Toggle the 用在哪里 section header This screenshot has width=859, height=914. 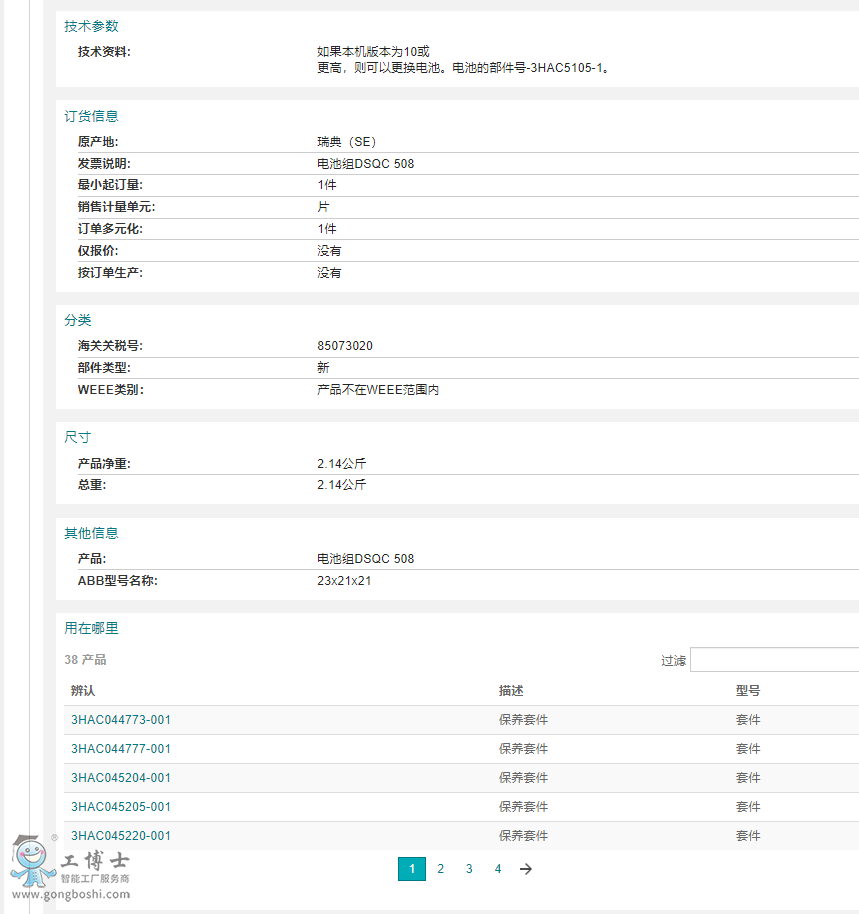91,628
